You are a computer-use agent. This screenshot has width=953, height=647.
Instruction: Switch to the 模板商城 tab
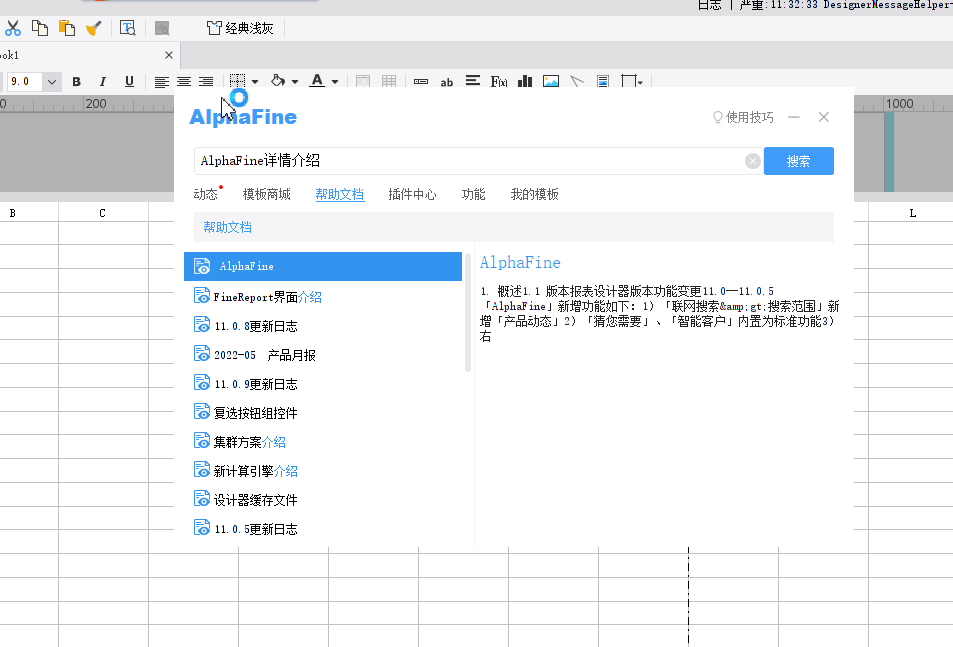coord(266,195)
